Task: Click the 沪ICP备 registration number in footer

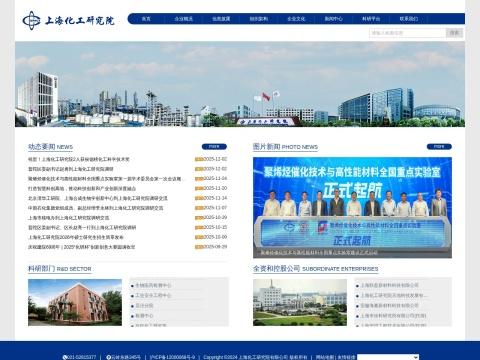Action: 172,357
